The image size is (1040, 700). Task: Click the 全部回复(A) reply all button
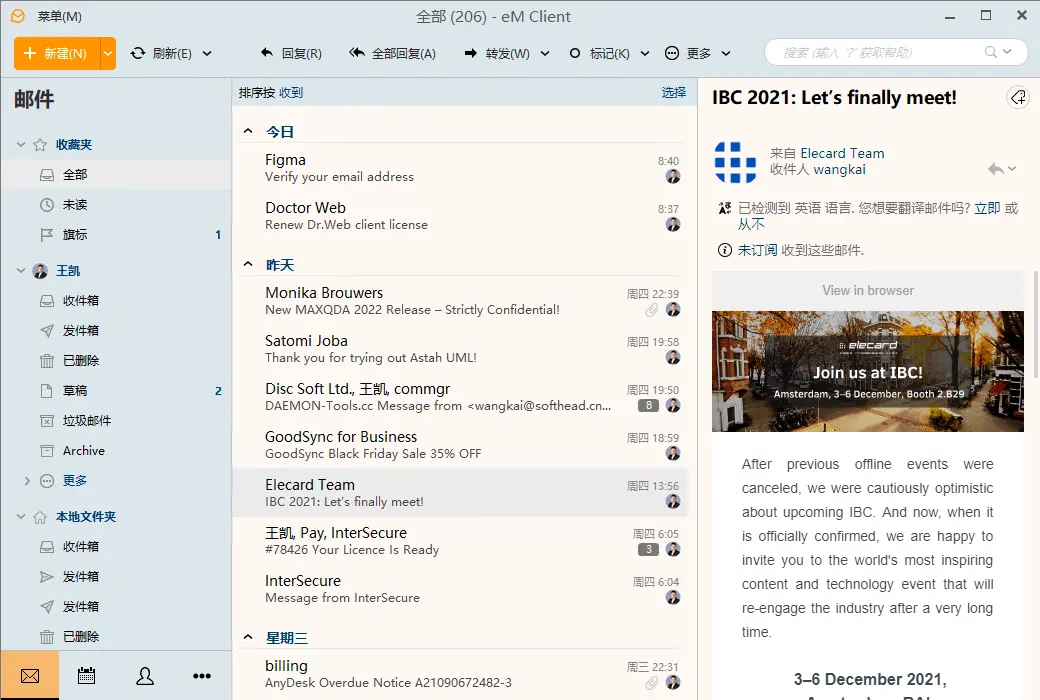(392, 54)
